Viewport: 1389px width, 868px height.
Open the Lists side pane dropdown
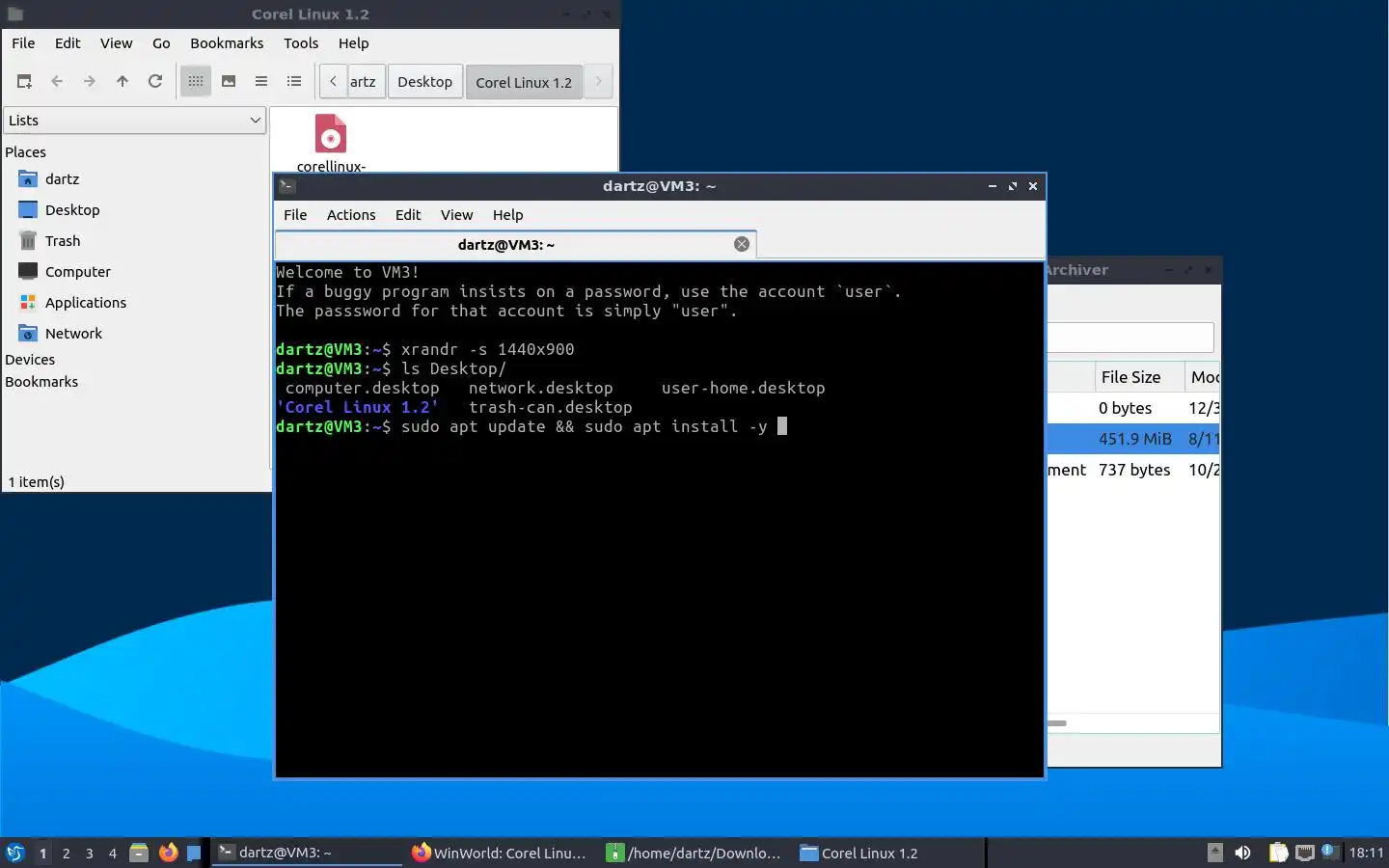click(134, 121)
